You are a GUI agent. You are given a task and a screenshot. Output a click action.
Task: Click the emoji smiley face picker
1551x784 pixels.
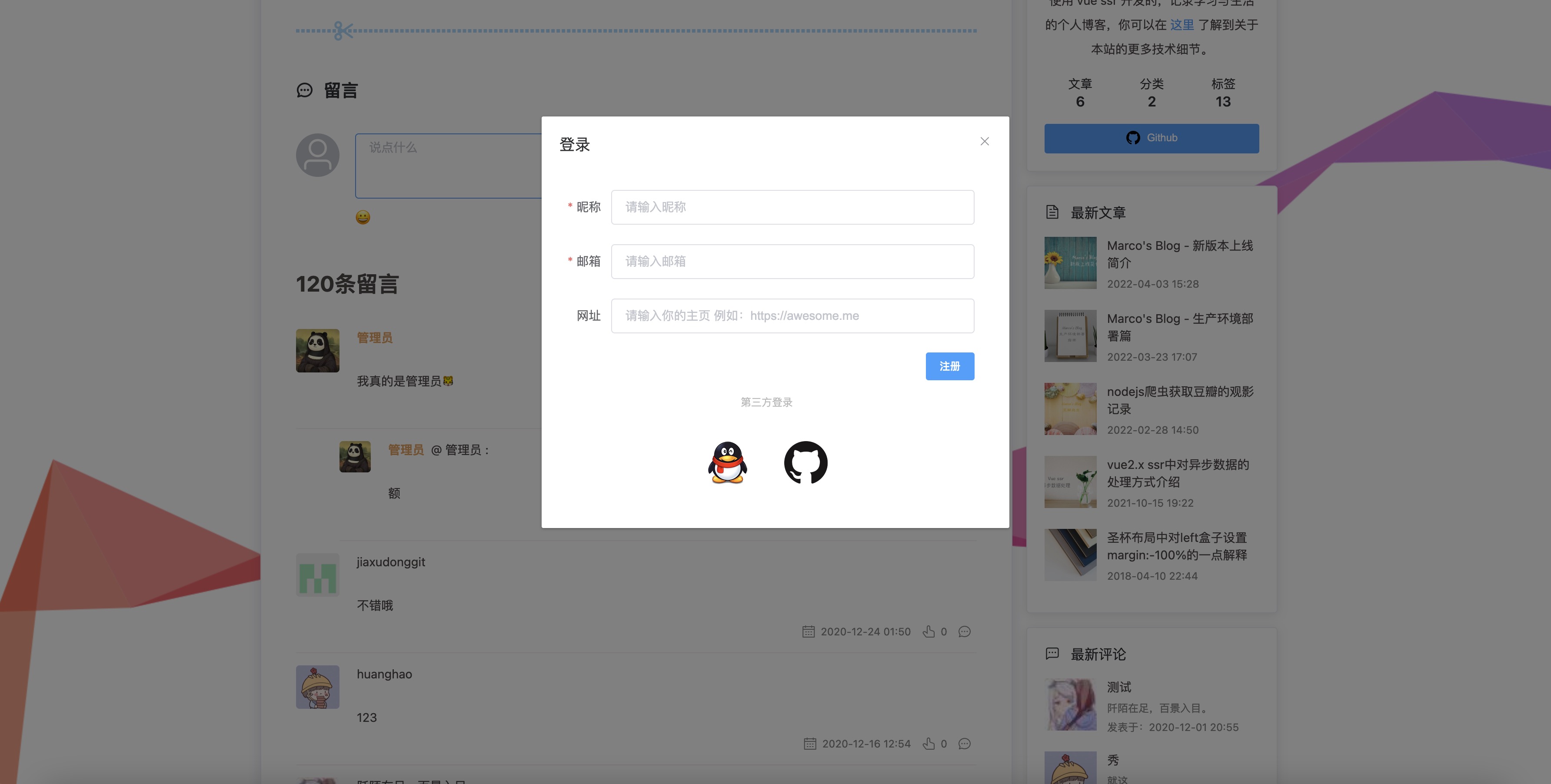tap(363, 217)
